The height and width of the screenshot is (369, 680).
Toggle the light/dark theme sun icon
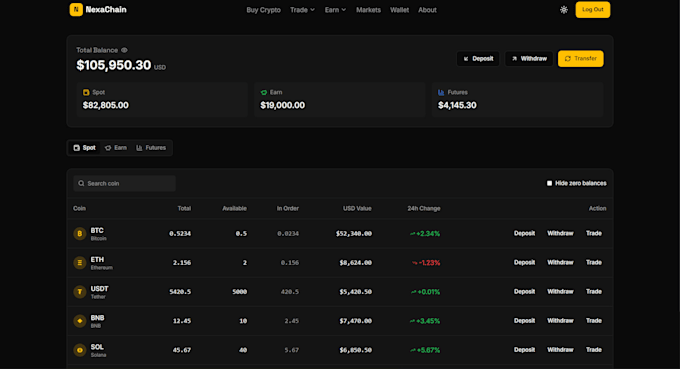(x=564, y=10)
